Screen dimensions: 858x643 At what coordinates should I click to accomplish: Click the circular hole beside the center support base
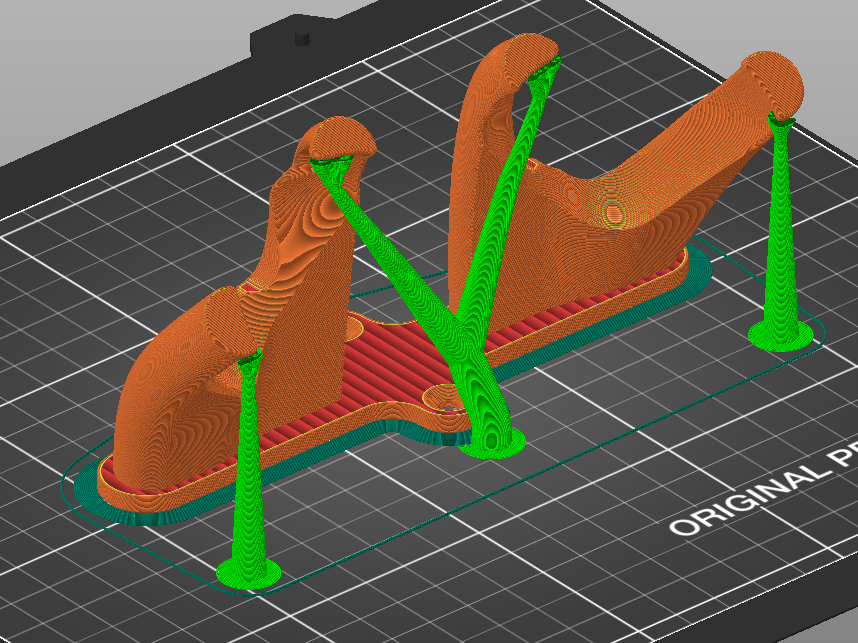[442, 398]
